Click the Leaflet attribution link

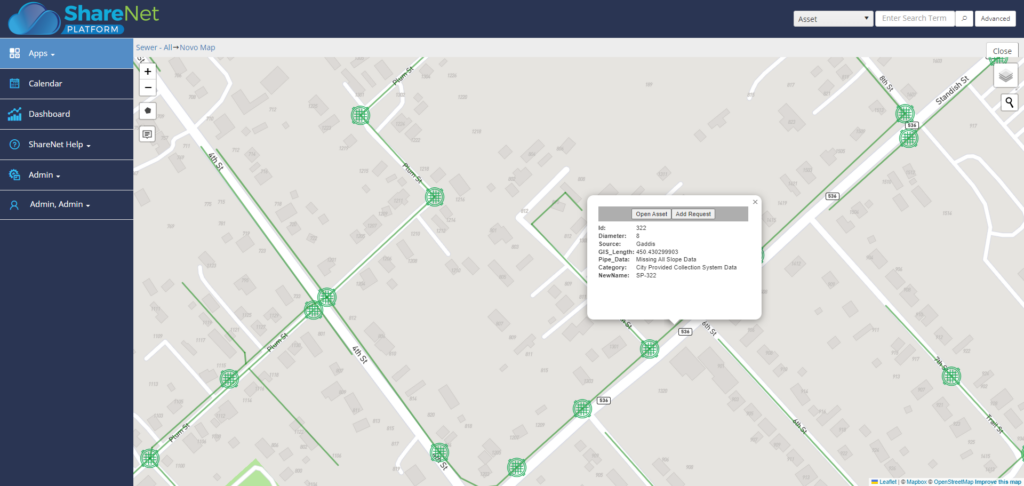(888, 481)
